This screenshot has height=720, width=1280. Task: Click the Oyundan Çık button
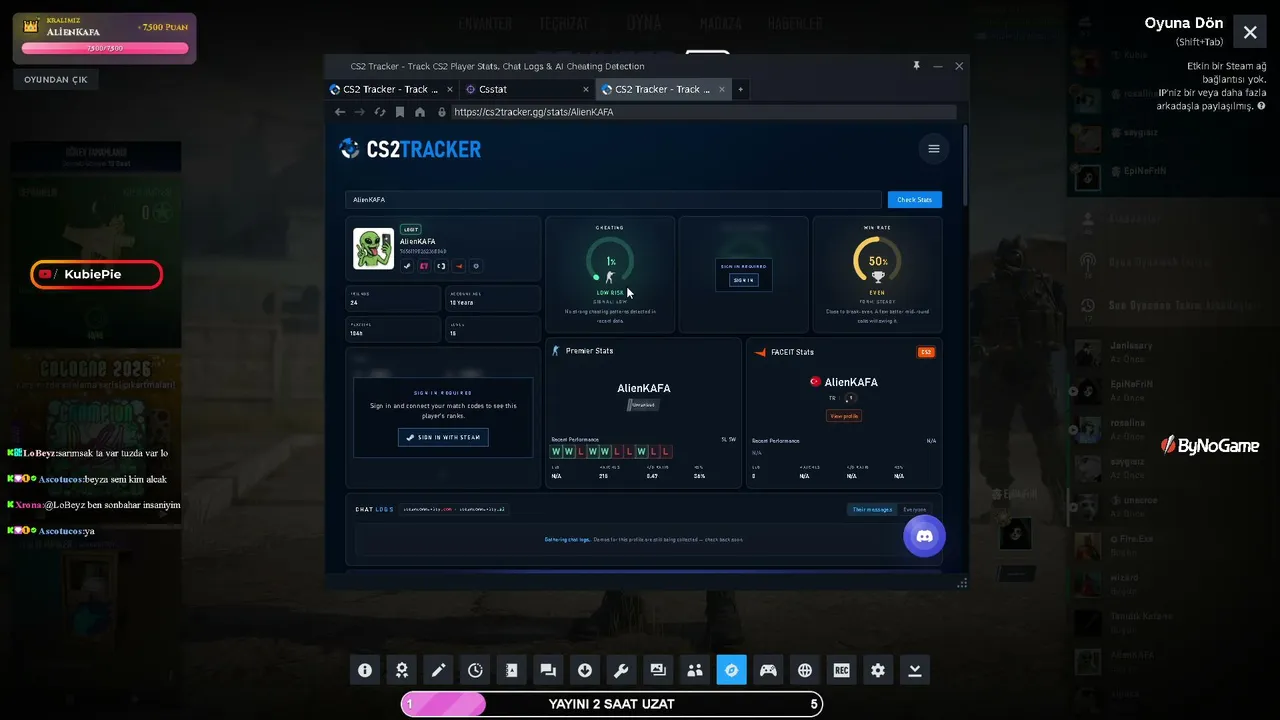point(56,80)
